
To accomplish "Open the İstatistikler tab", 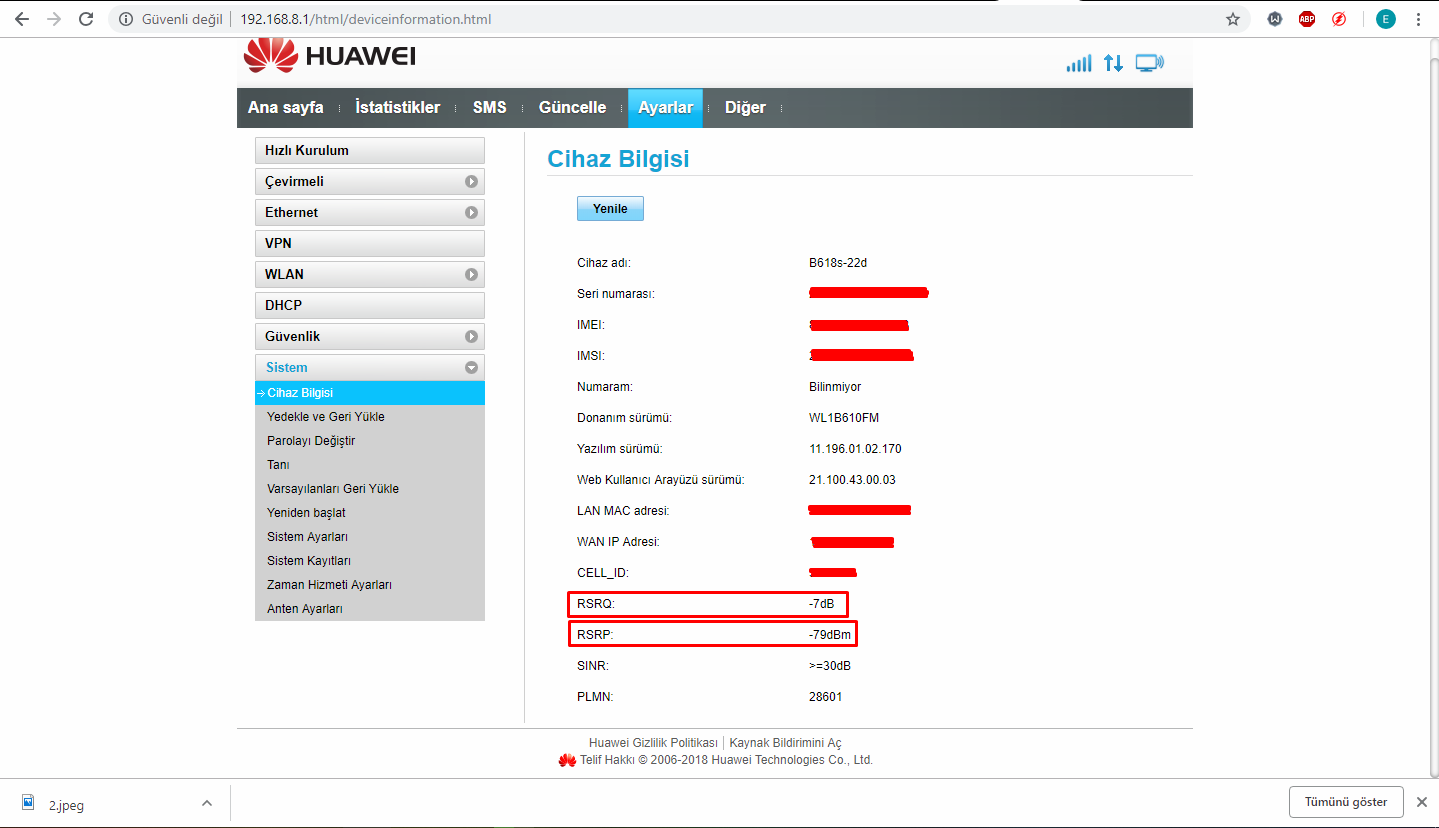I will 398,108.
